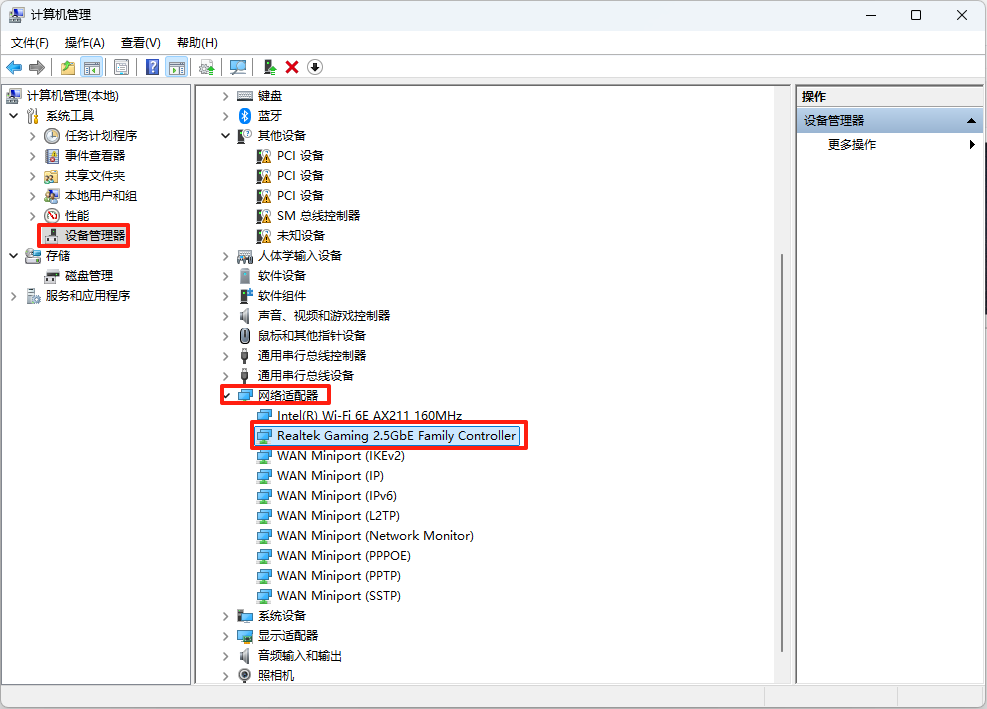This screenshot has width=987, height=709.
Task: Select 软件组件 category label
Action: pos(282,296)
